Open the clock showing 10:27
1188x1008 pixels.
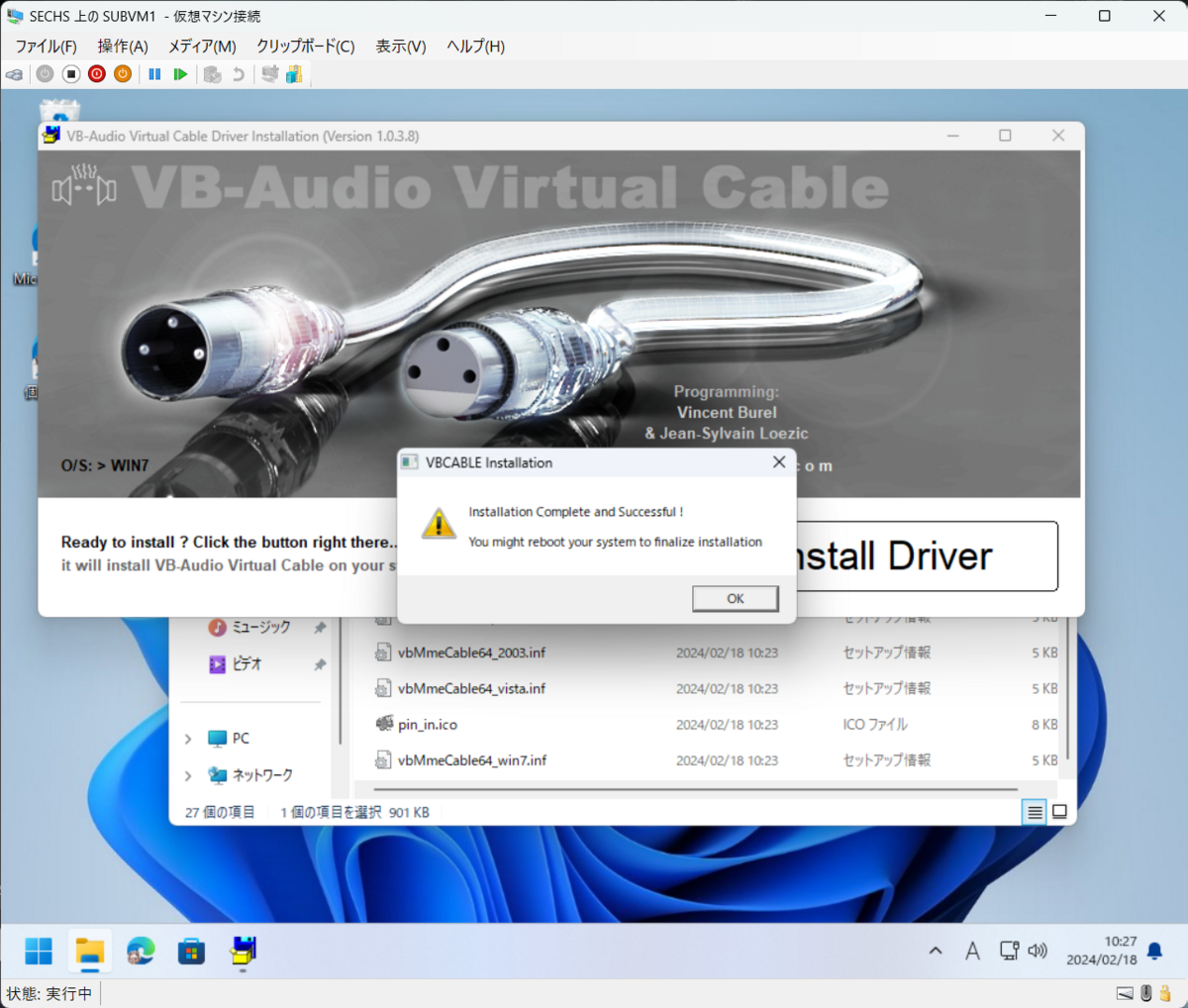[1102, 951]
